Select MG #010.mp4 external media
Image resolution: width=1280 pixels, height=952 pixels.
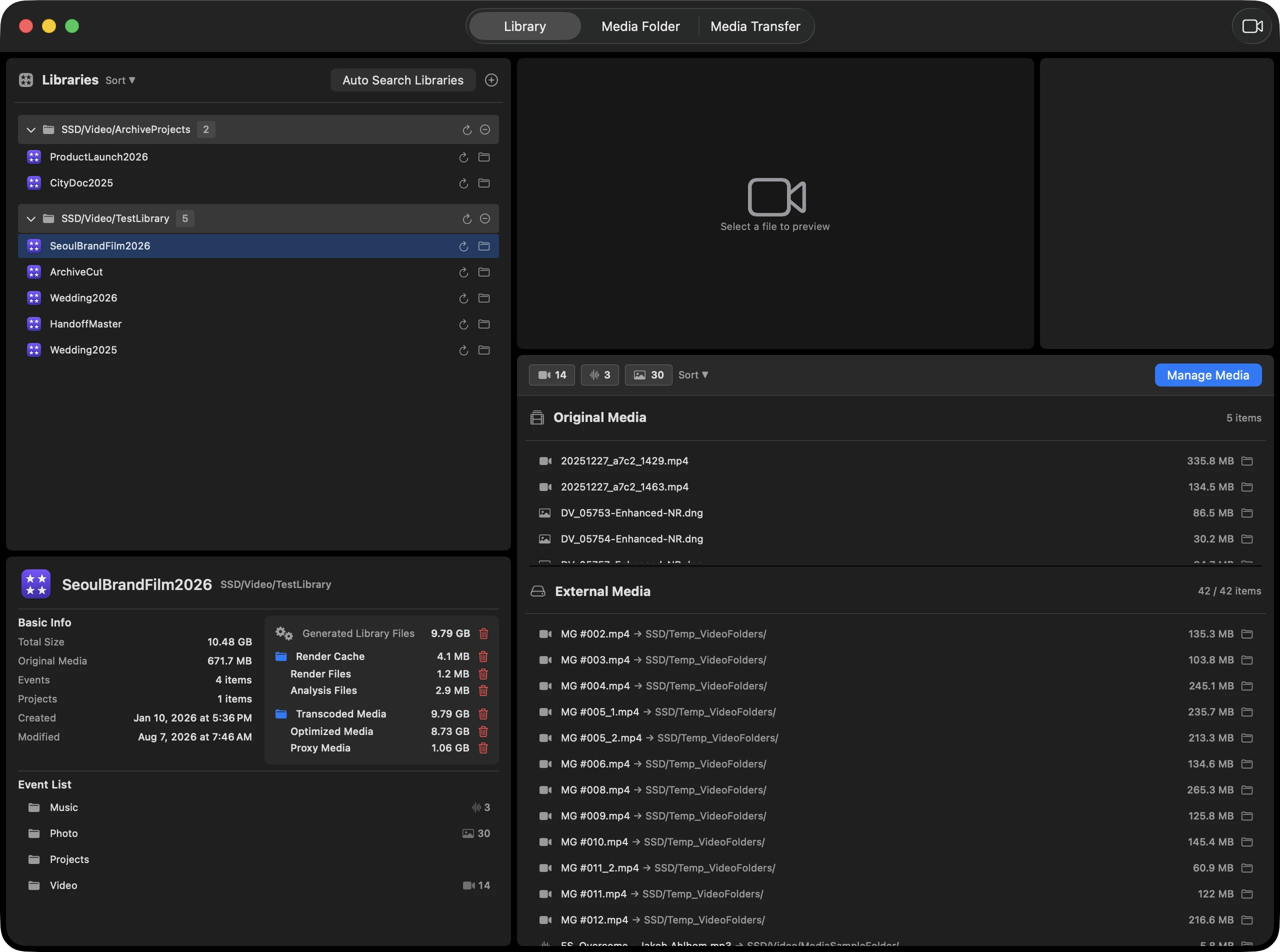895,842
